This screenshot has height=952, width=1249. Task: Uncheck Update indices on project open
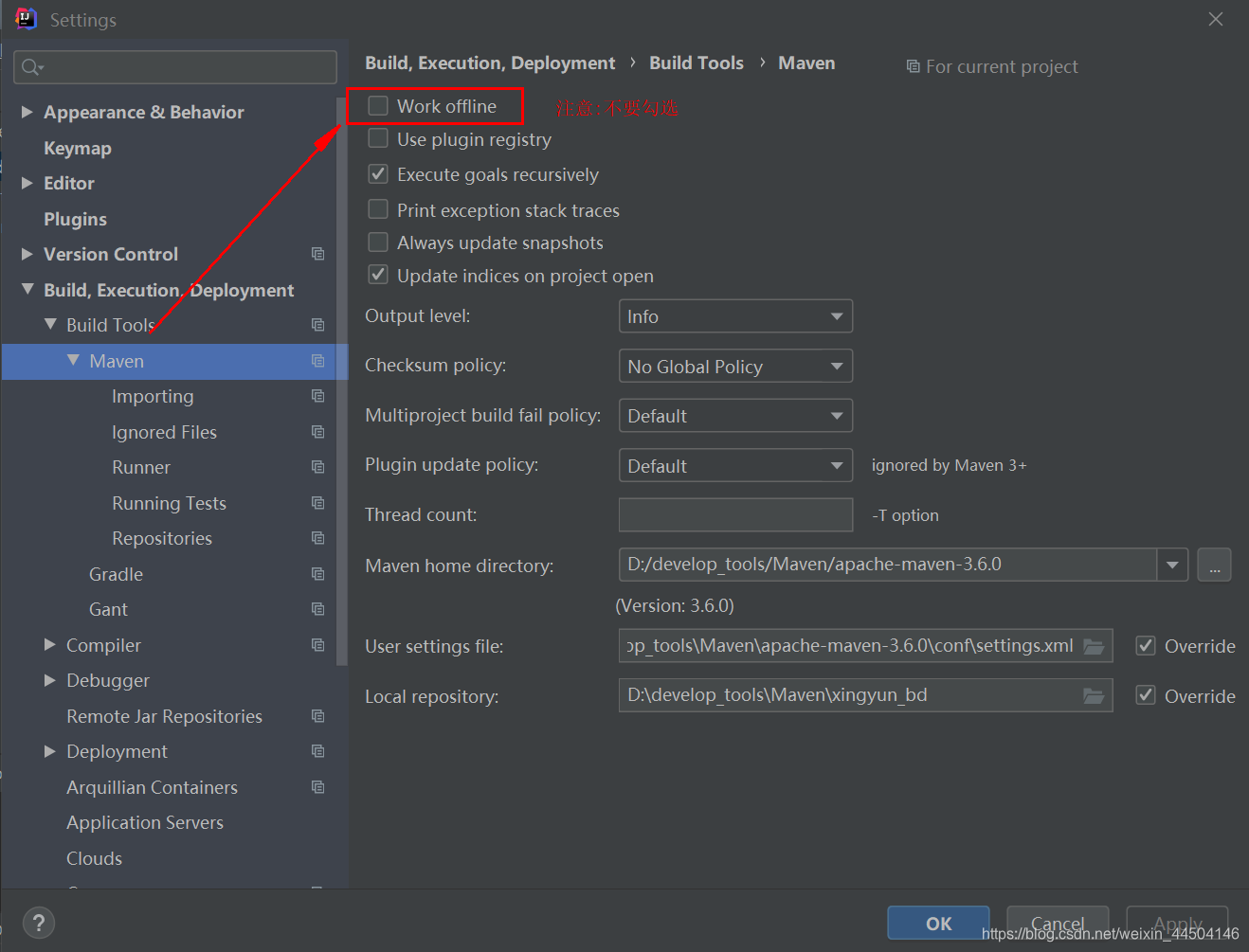(x=378, y=275)
